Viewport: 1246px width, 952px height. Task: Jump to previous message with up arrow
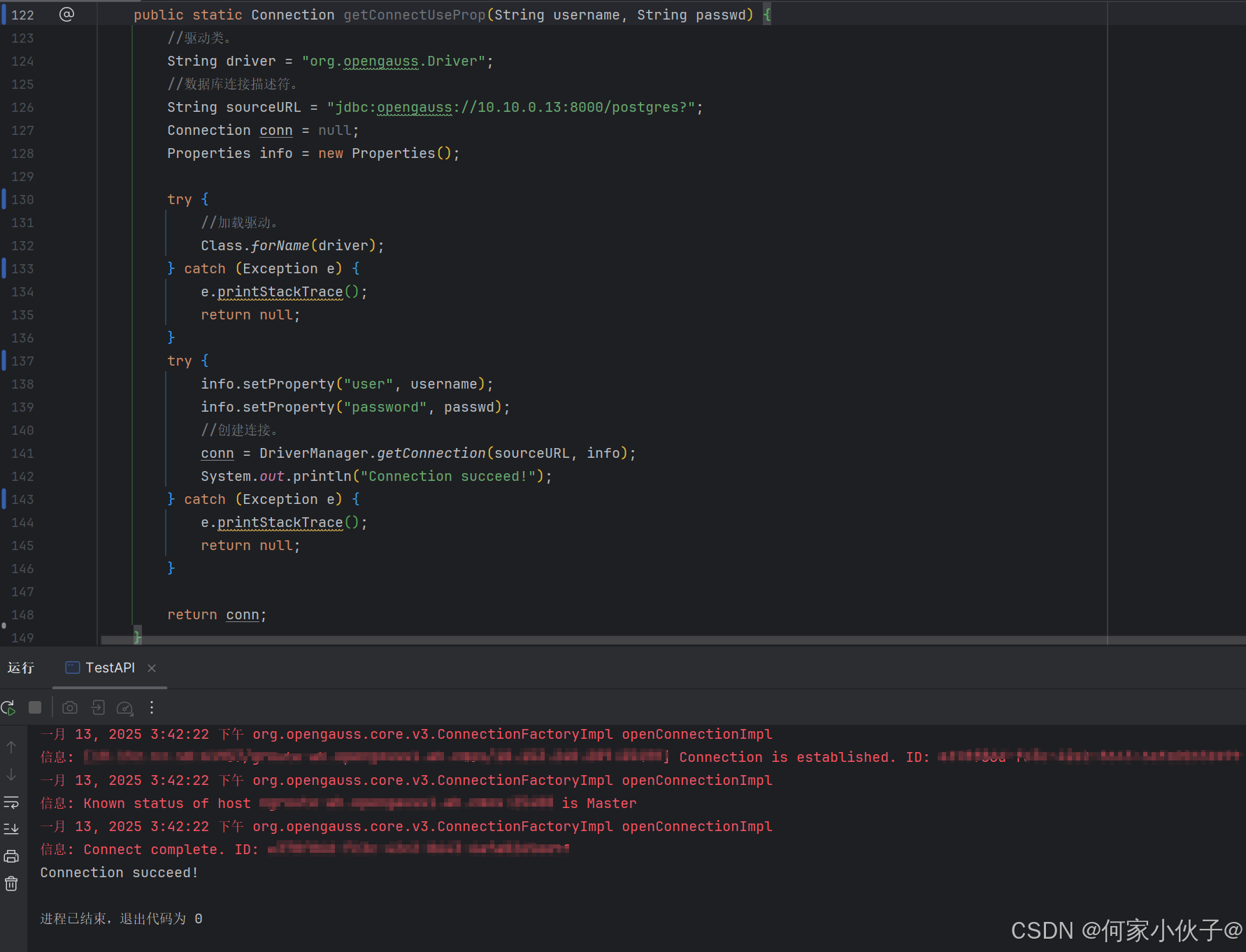[11, 748]
